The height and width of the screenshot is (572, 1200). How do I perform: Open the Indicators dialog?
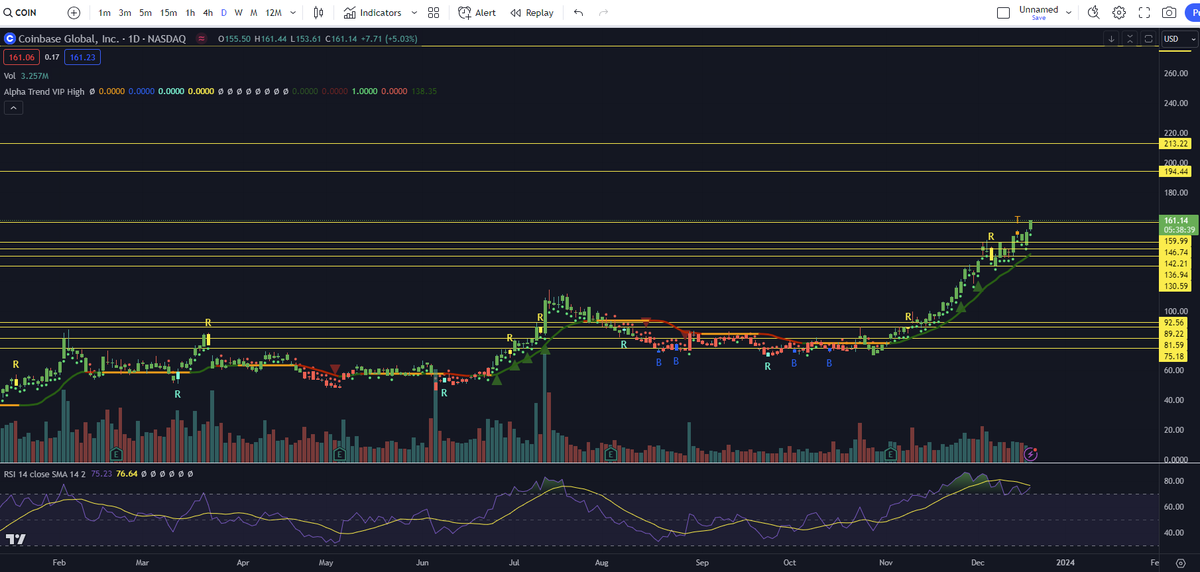point(372,13)
